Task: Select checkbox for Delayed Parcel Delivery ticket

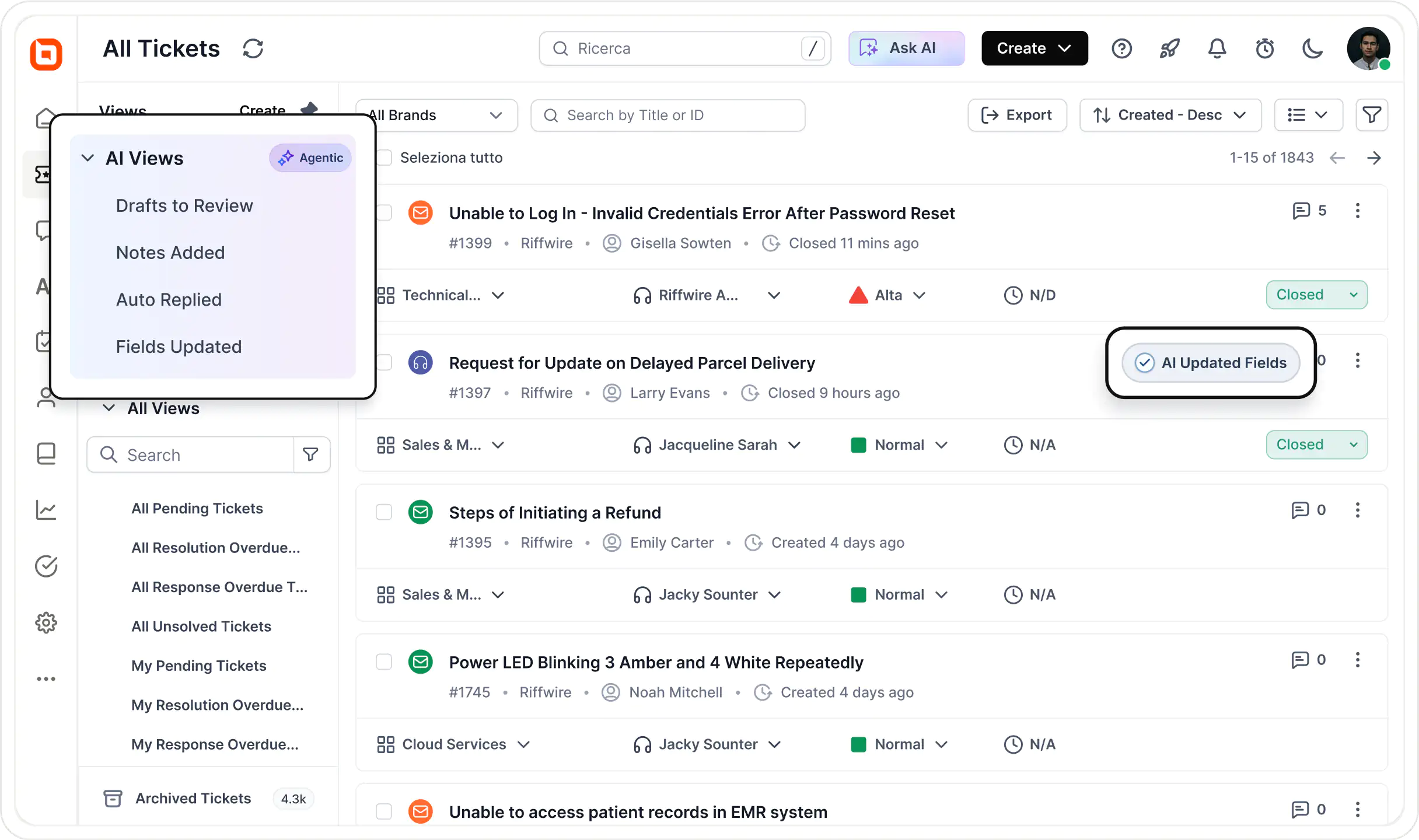Action: click(x=384, y=362)
